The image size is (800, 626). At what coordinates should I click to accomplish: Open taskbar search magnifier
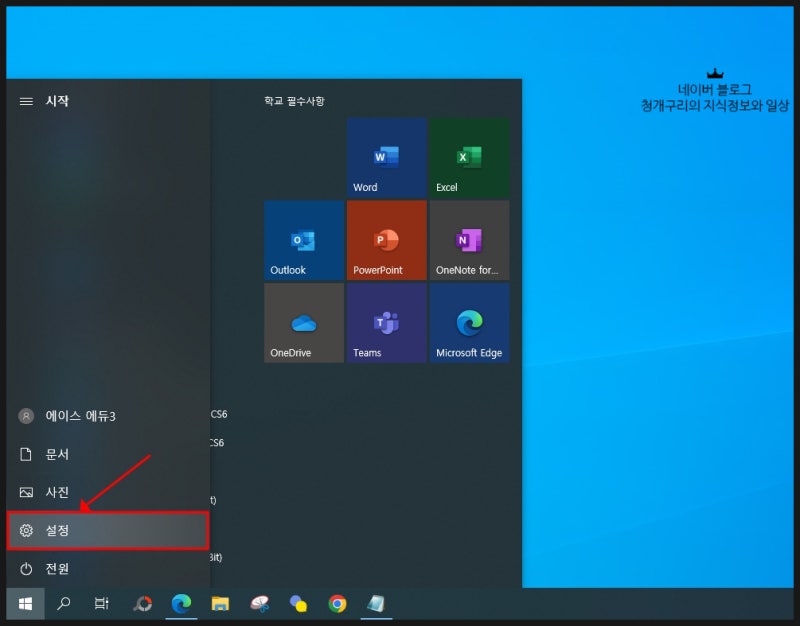64,604
